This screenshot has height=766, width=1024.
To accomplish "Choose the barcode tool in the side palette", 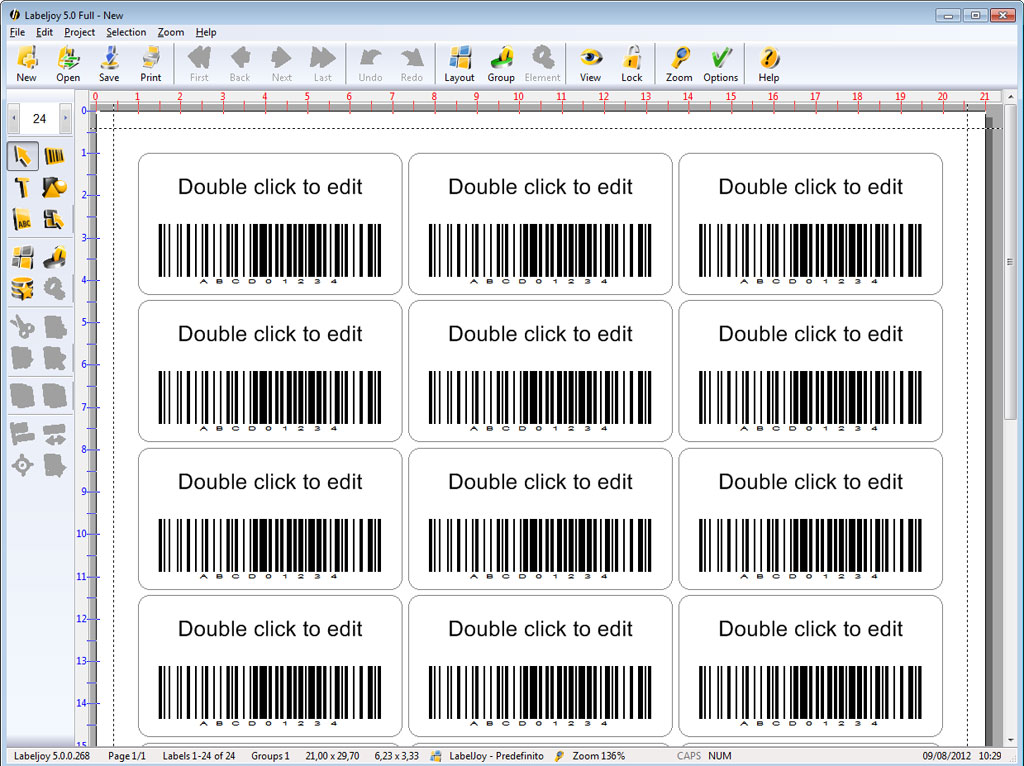I will click(54, 157).
